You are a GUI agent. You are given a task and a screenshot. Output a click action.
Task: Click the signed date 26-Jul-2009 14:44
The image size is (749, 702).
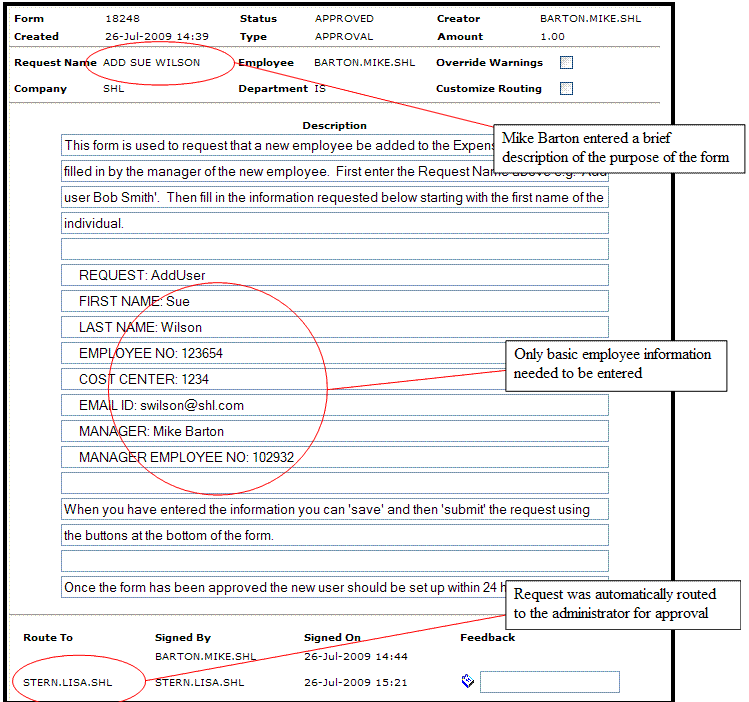356,656
